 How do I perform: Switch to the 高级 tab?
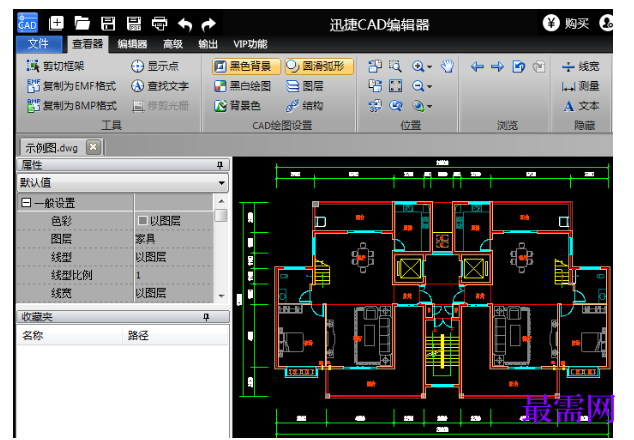[173, 44]
